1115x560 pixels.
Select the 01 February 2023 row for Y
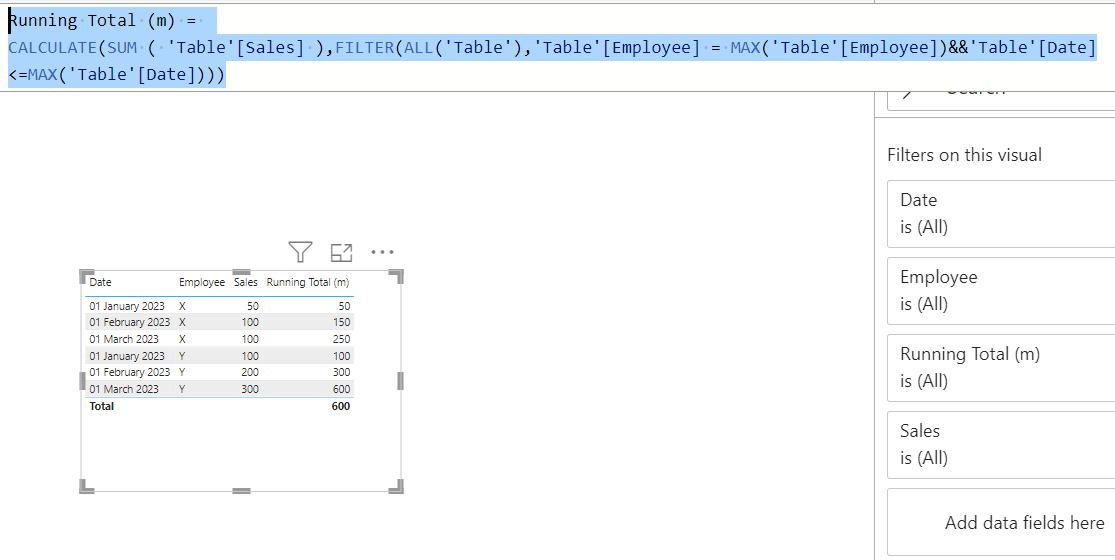219,372
